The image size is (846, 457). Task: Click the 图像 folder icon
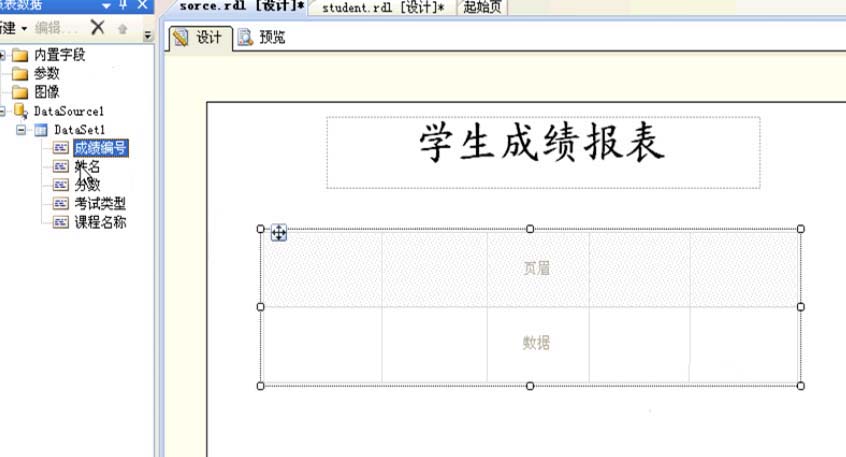20,92
